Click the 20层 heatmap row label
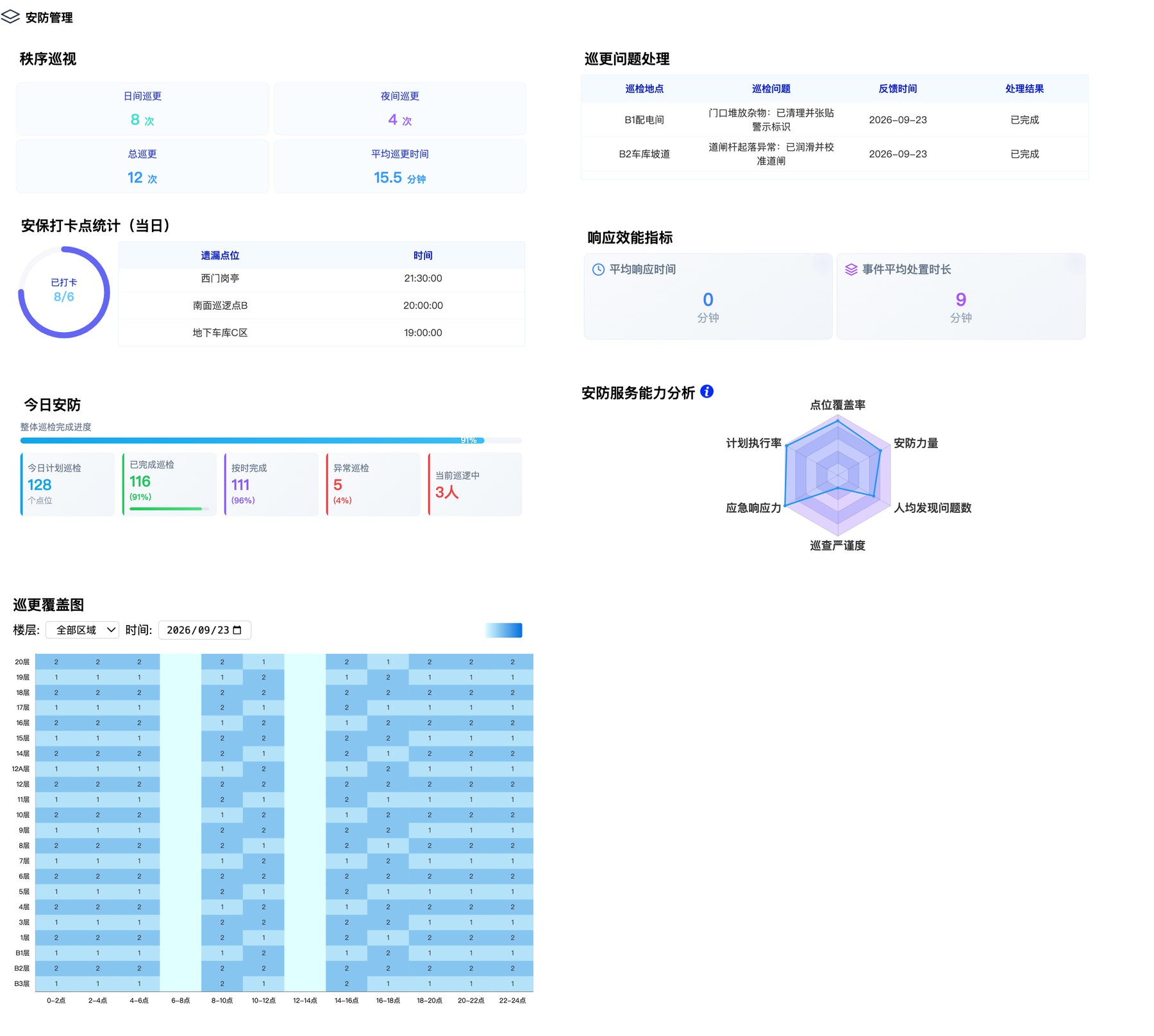This screenshot has width=1154, height=1036. click(22, 662)
